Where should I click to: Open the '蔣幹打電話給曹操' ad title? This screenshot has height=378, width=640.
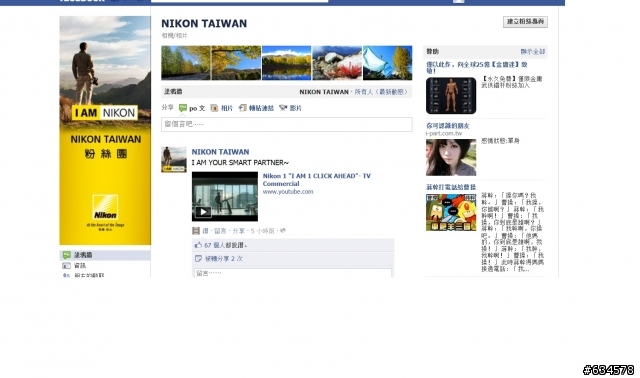point(451,187)
